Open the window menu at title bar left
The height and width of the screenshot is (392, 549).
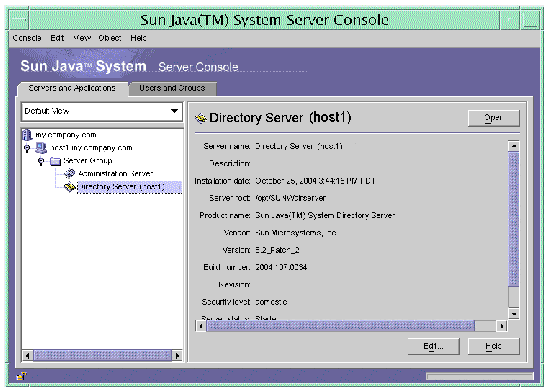[x=19, y=20]
